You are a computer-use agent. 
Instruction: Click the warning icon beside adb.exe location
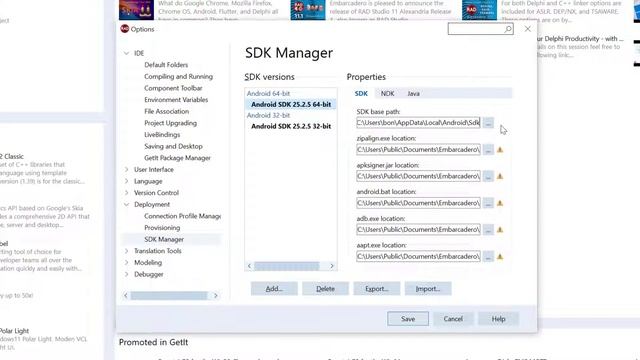[x=500, y=230]
